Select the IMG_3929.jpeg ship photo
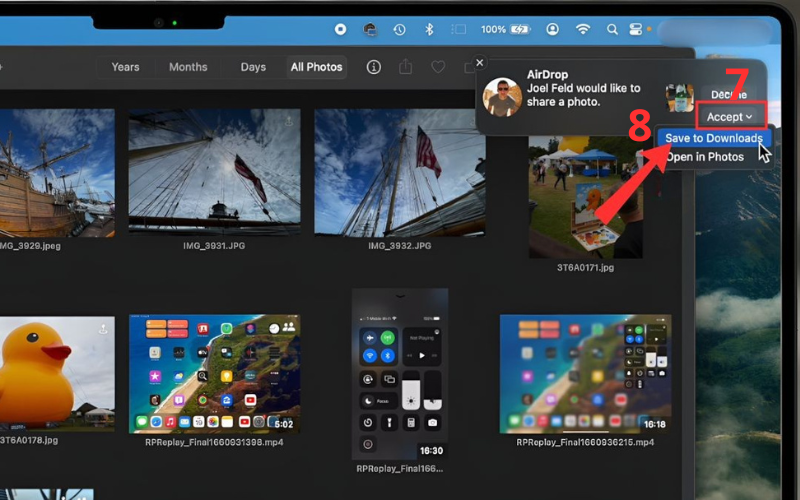Screen dimensions: 800x500 (x=57, y=172)
